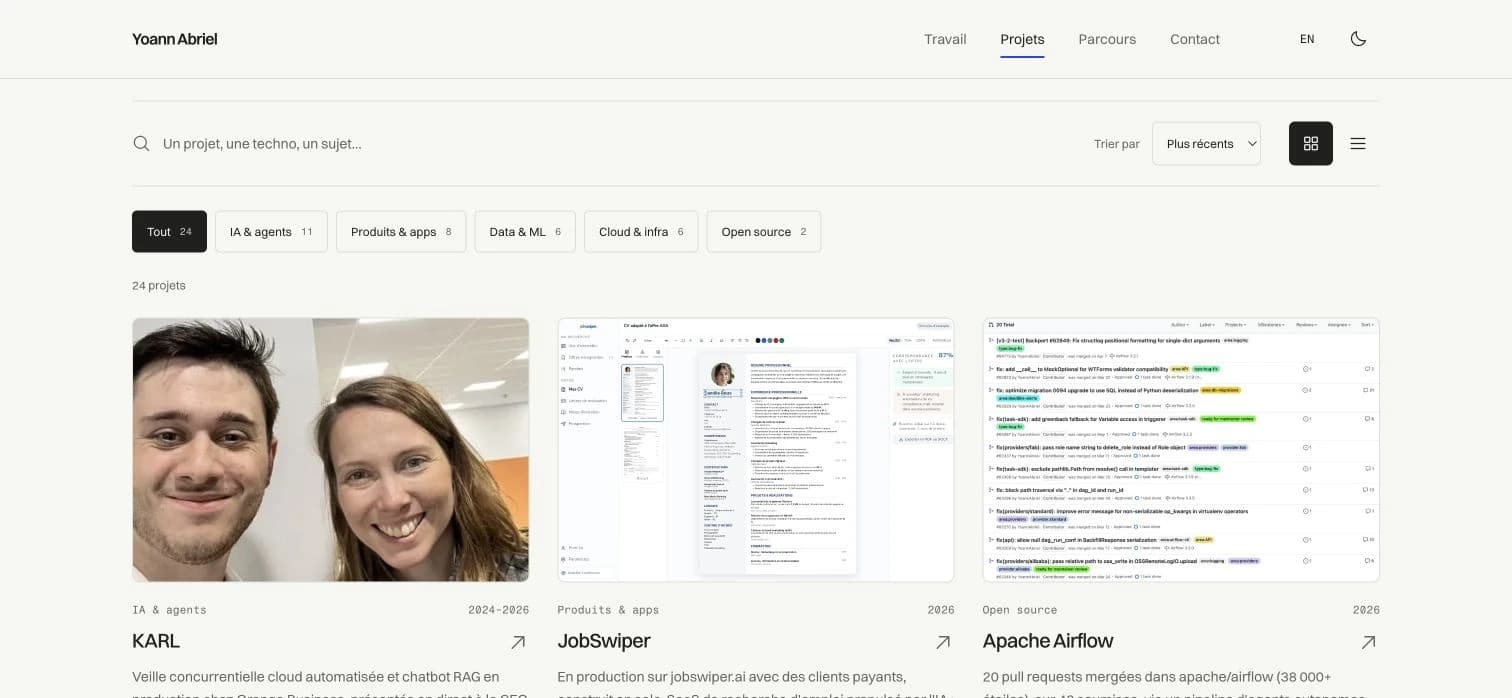This screenshot has width=1512, height=698.
Task: Filter projects by Open source
Action: [x=764, y=231]
